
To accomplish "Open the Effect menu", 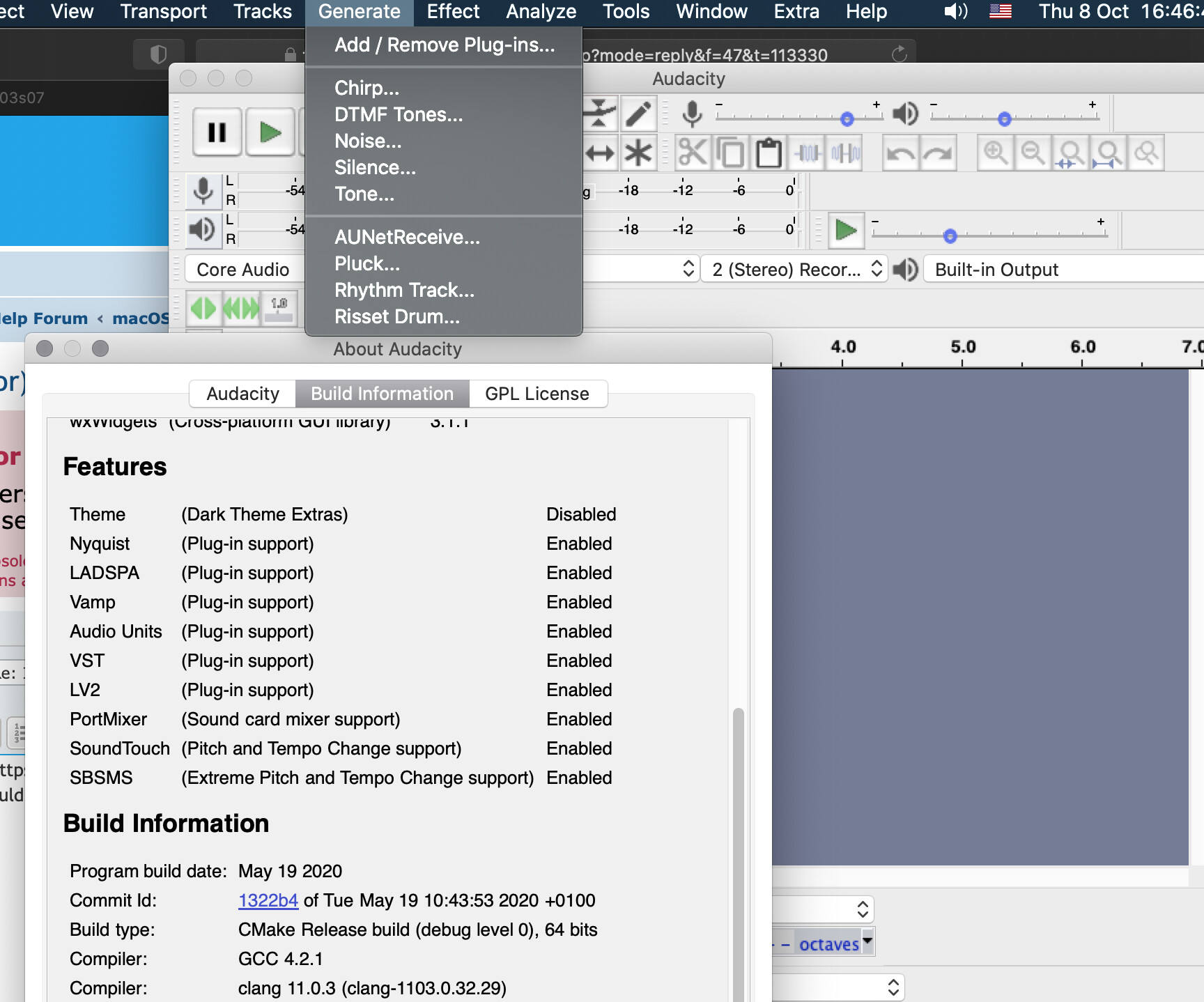I will [x=453, y=12].
